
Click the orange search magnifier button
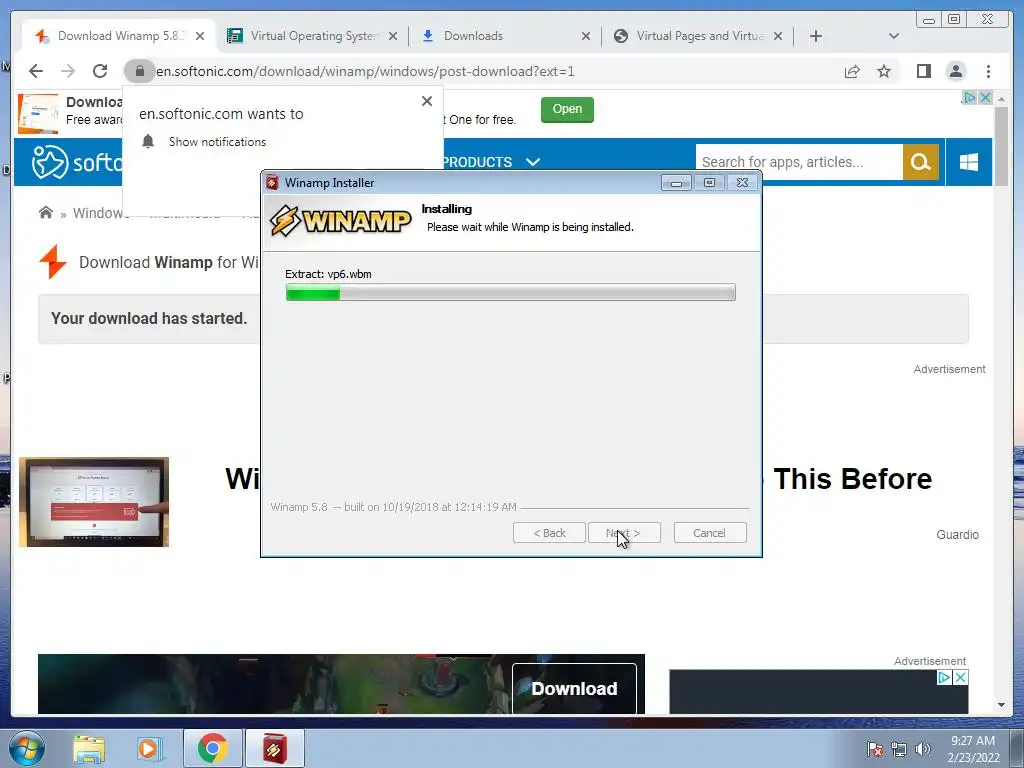(x=921, y=162)
